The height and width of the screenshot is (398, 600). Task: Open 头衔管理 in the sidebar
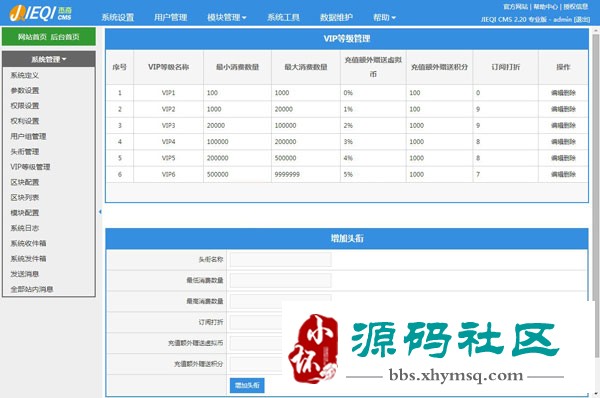click(x=24, y=152)
